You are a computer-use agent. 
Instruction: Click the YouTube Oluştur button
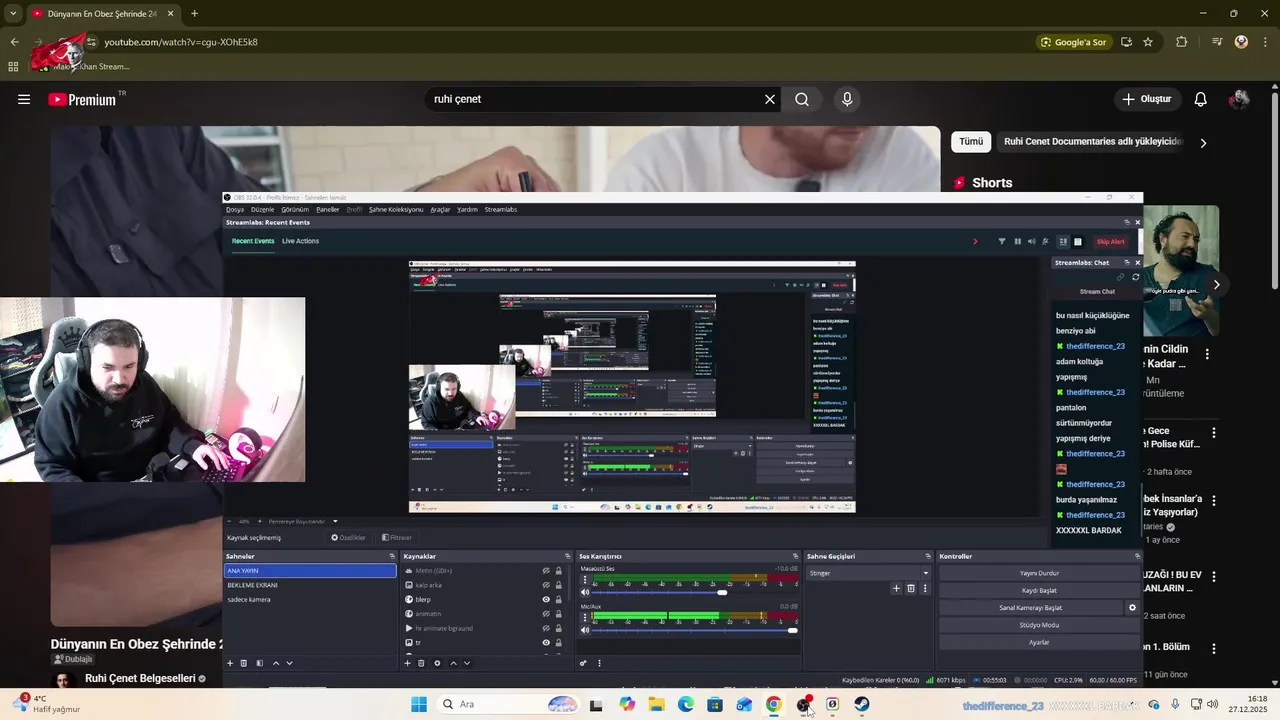click(1146, 99)
